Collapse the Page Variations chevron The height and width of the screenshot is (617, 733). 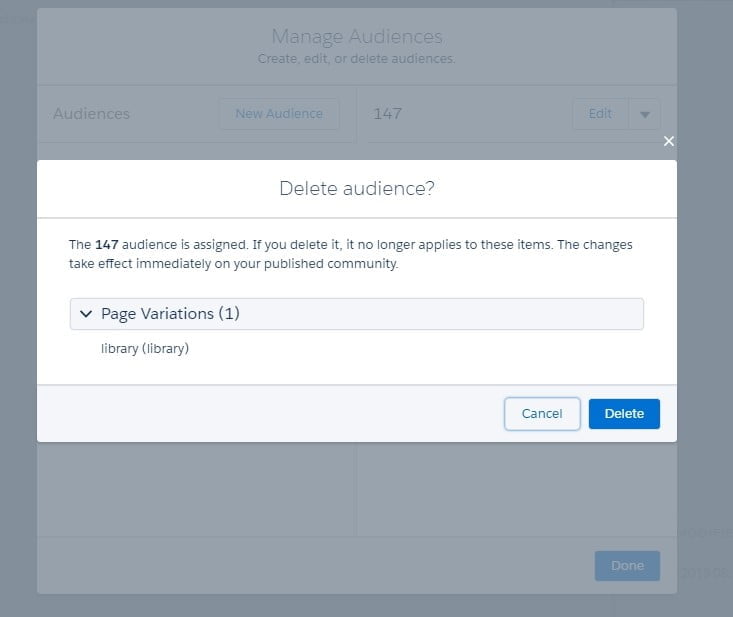(85, 314)
